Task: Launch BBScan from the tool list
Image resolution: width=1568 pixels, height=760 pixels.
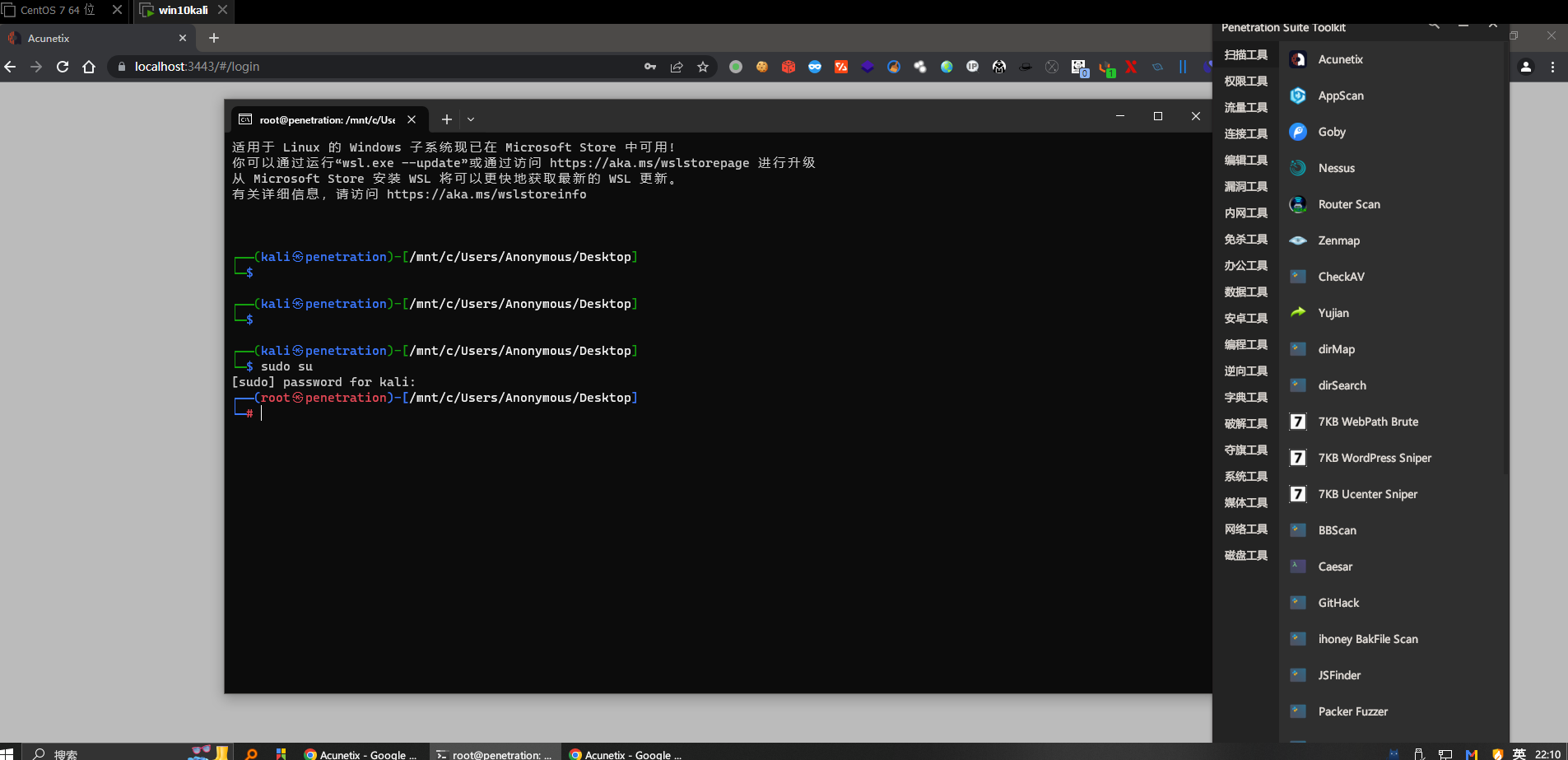Action: point(1336,530)
